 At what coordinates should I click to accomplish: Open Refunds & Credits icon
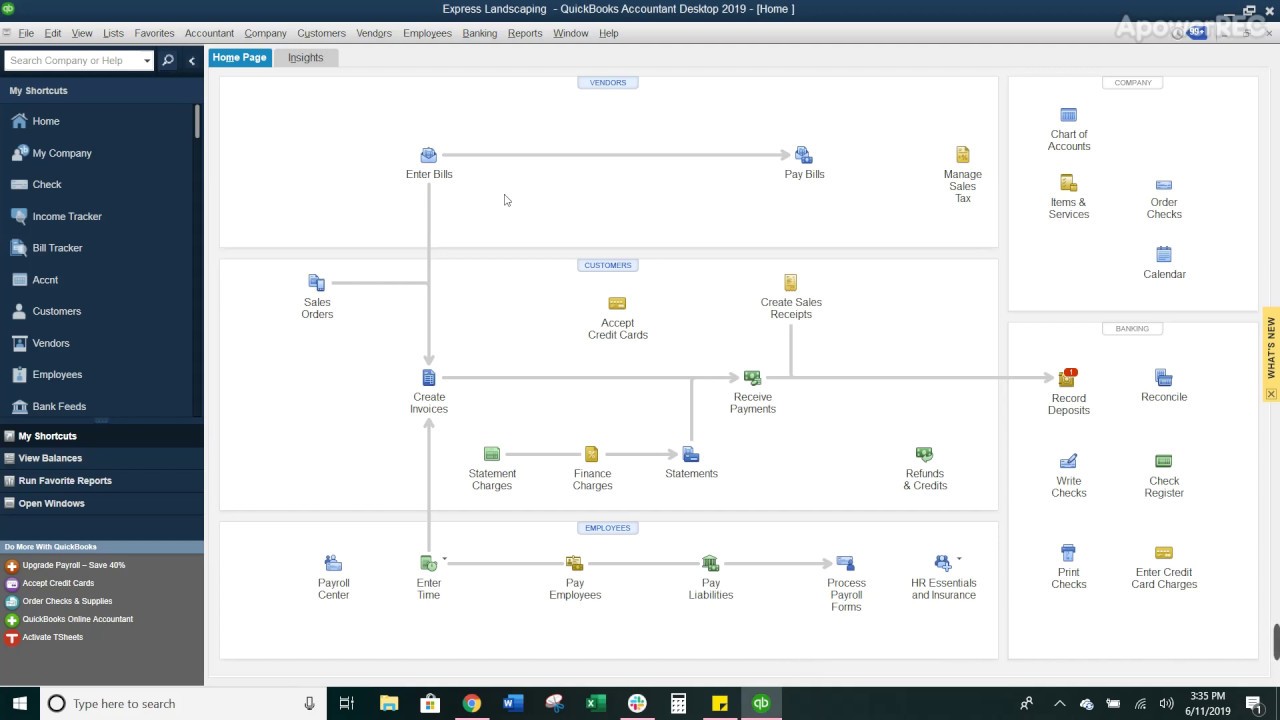924,454
